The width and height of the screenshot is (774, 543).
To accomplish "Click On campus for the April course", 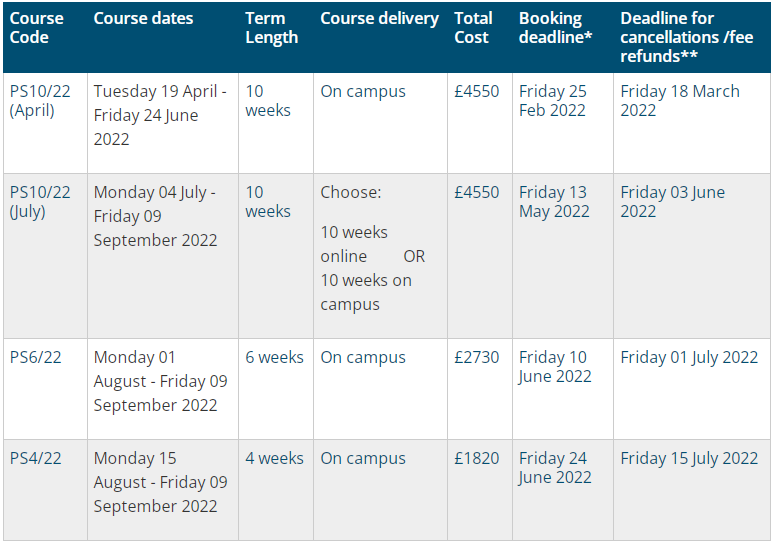I will click(x=363, y=92).
